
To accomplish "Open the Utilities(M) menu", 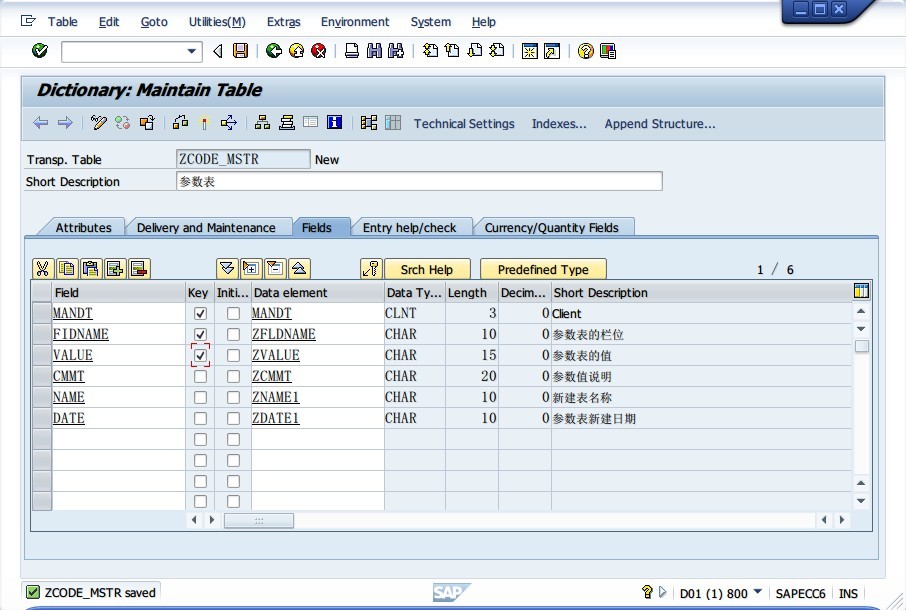I will pyautogui.click(x=217, y=22).
